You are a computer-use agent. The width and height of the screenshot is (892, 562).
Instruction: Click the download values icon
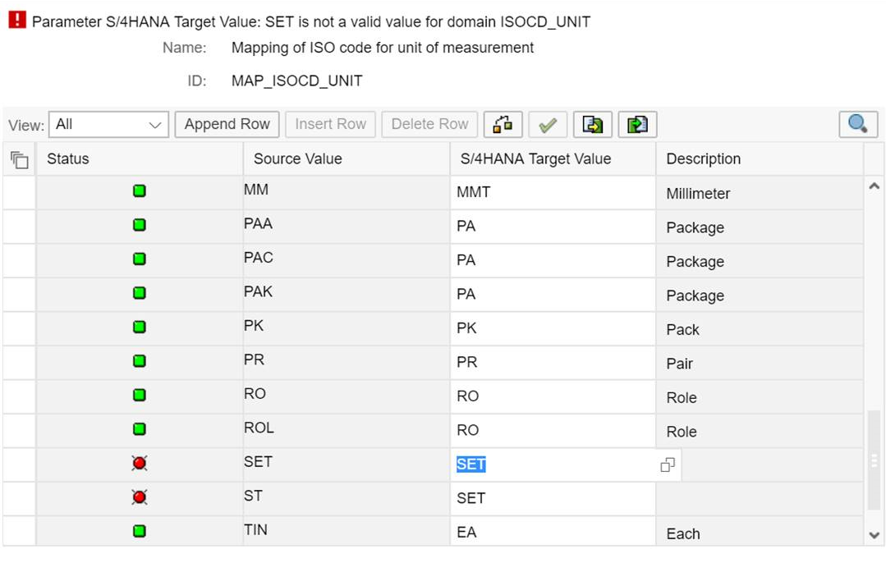pos(593,125)
